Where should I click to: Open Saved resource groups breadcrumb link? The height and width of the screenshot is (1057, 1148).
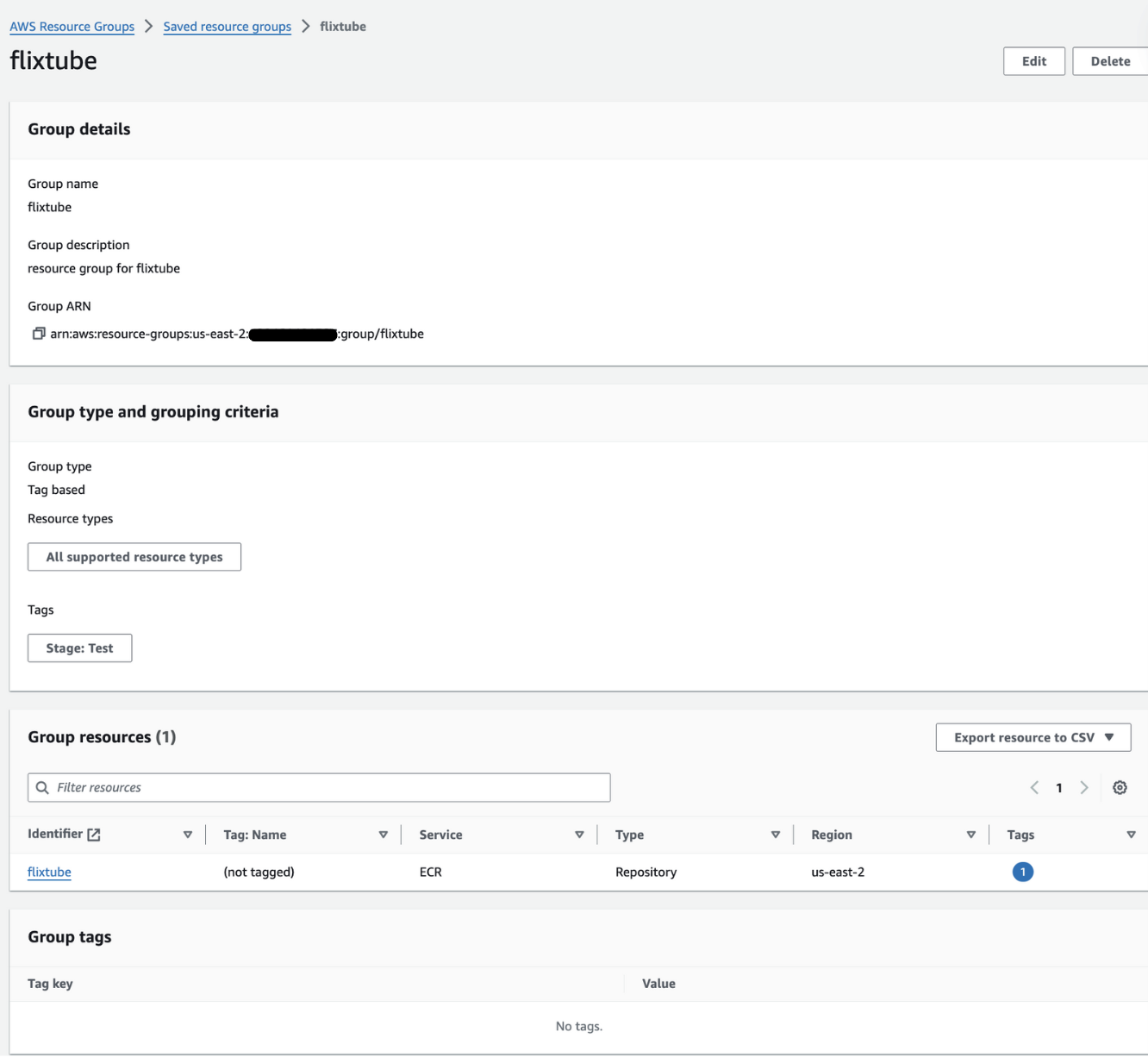(x=228, y=27)
